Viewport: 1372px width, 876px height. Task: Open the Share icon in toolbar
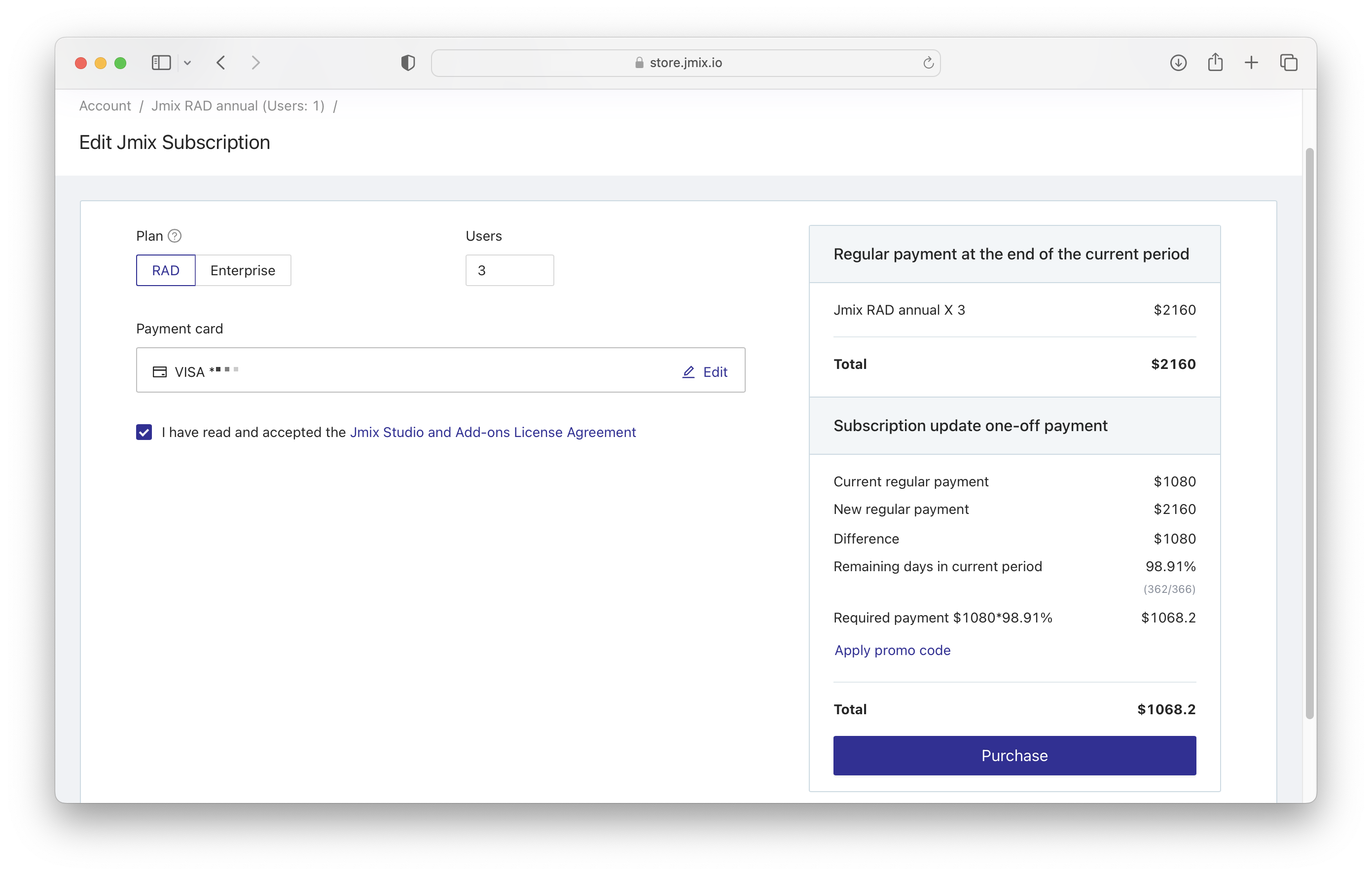point(1215,62)
